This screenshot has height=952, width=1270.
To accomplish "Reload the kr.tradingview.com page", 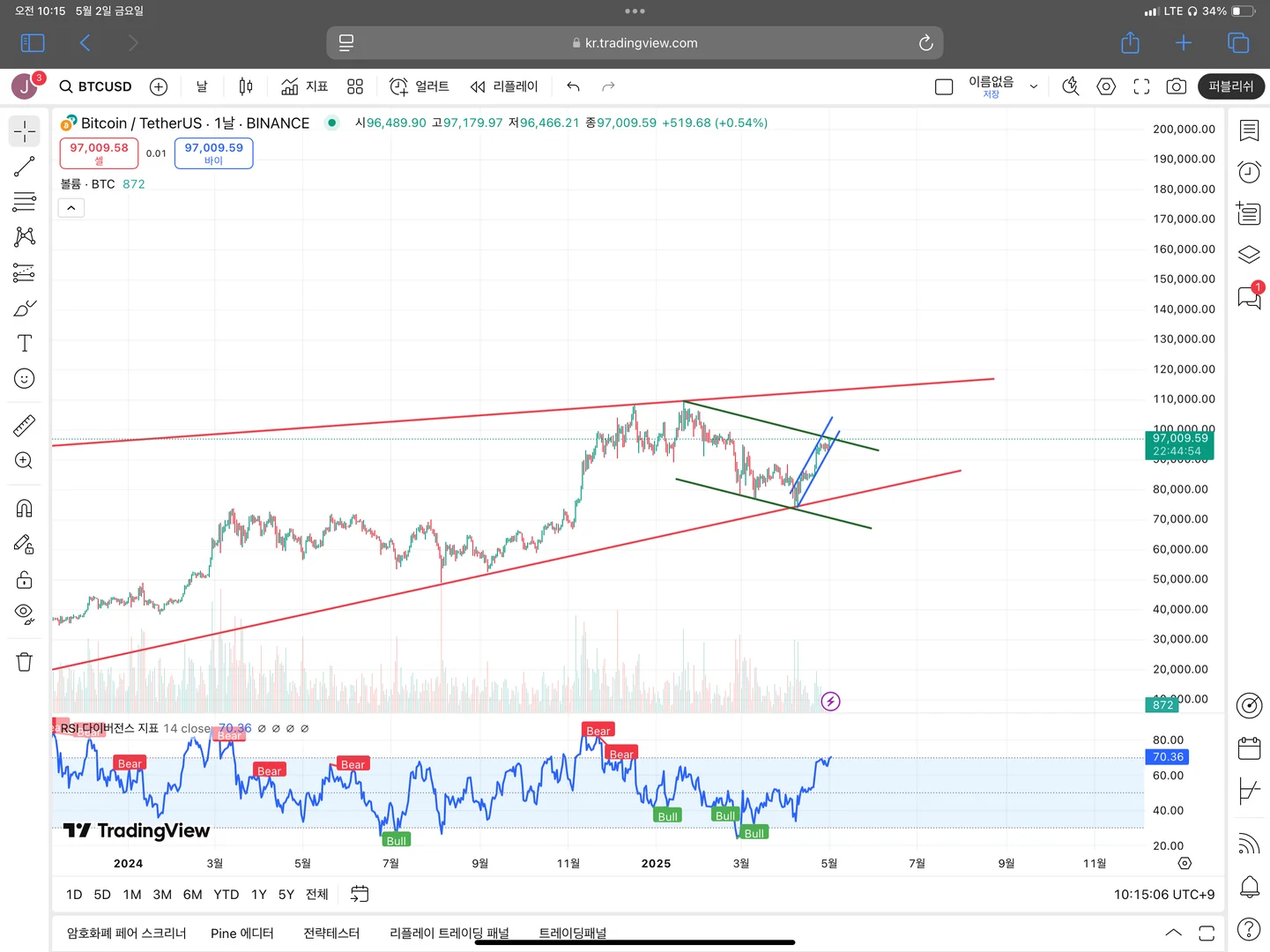I will 925,42.
